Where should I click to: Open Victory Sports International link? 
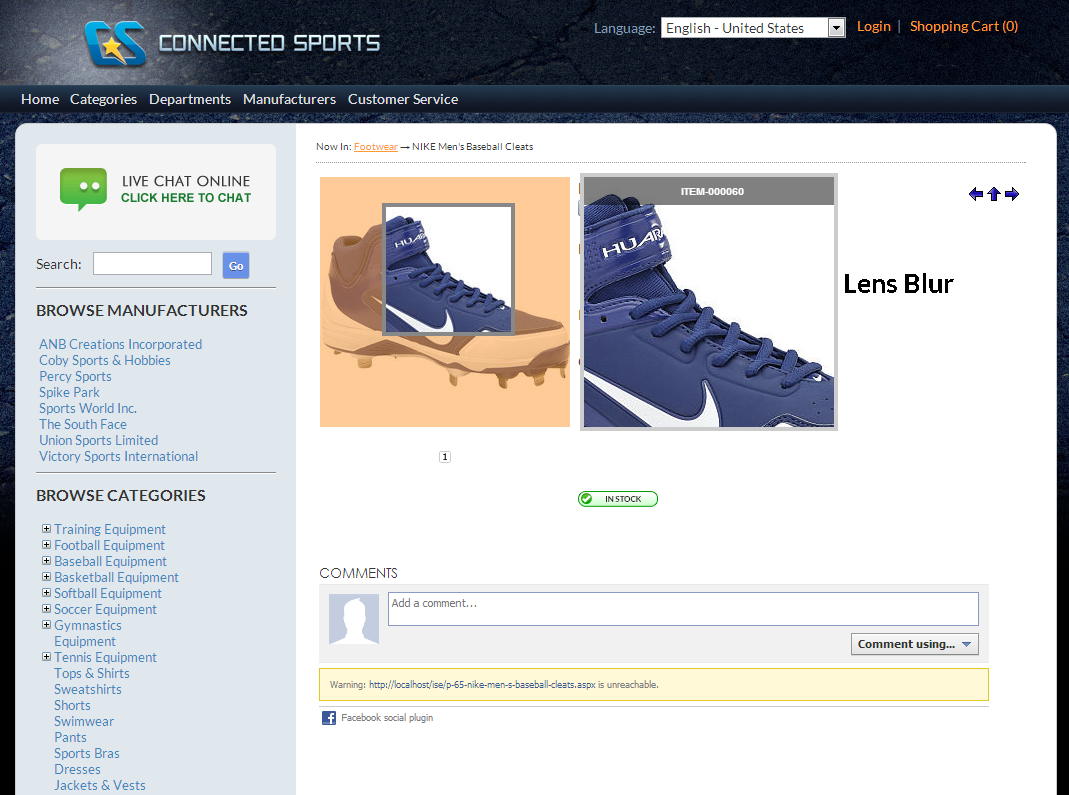[x=119, y=457]
